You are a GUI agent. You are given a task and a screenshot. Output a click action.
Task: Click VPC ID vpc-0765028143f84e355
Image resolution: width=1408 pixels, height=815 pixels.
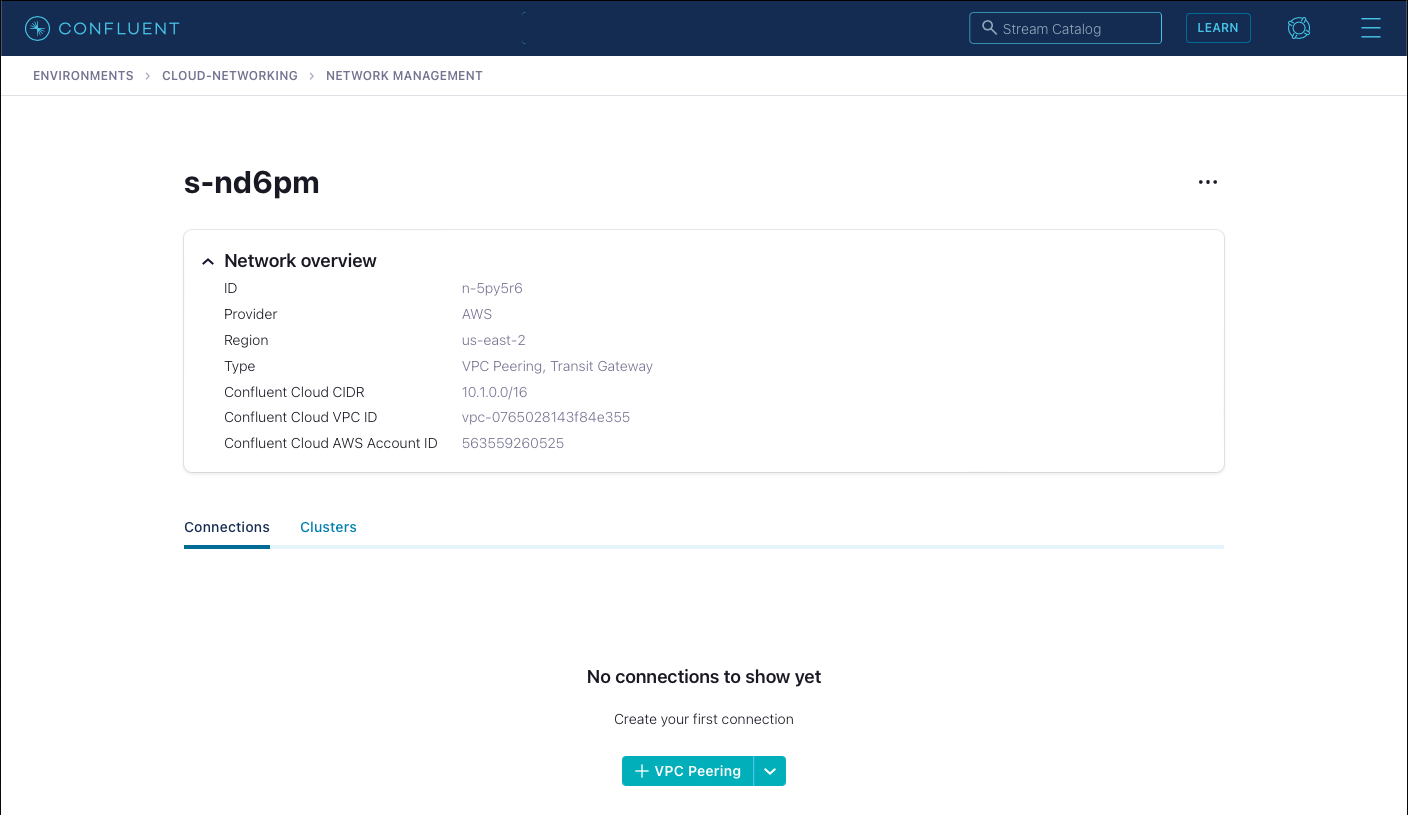tap(546, 417)
